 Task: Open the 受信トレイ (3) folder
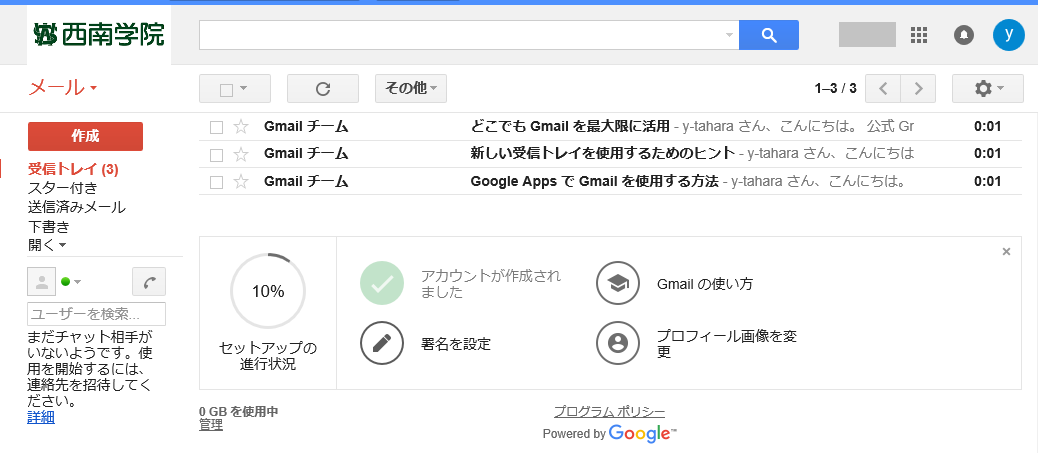(73, 170)
